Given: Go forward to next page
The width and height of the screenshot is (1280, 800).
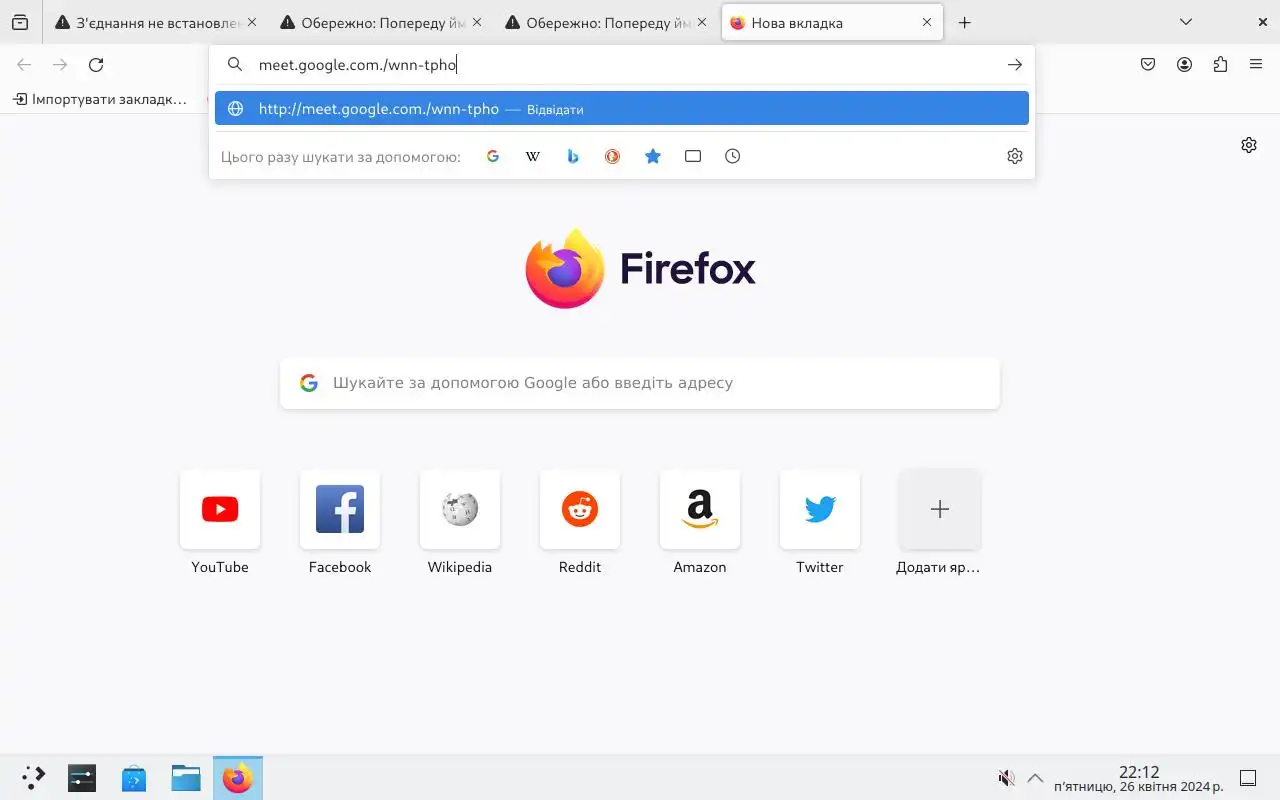Looking at the screenshot, I should point(60,65).
